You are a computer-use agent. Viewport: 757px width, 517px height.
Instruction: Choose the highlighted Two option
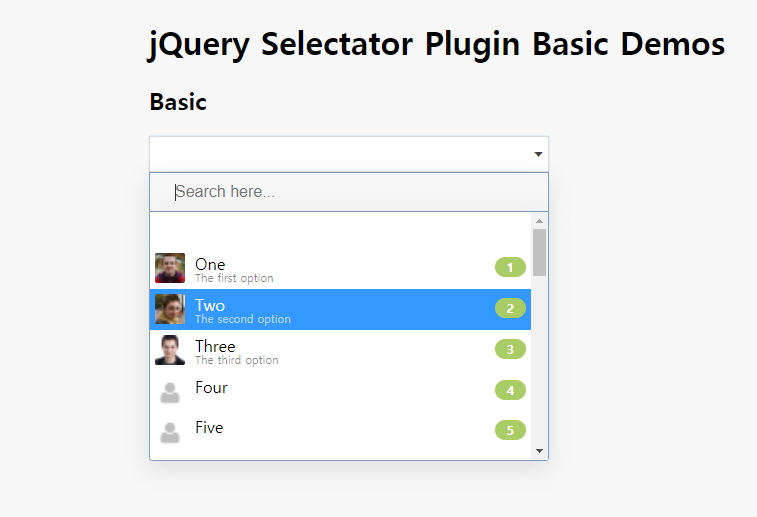pos(340,309)
